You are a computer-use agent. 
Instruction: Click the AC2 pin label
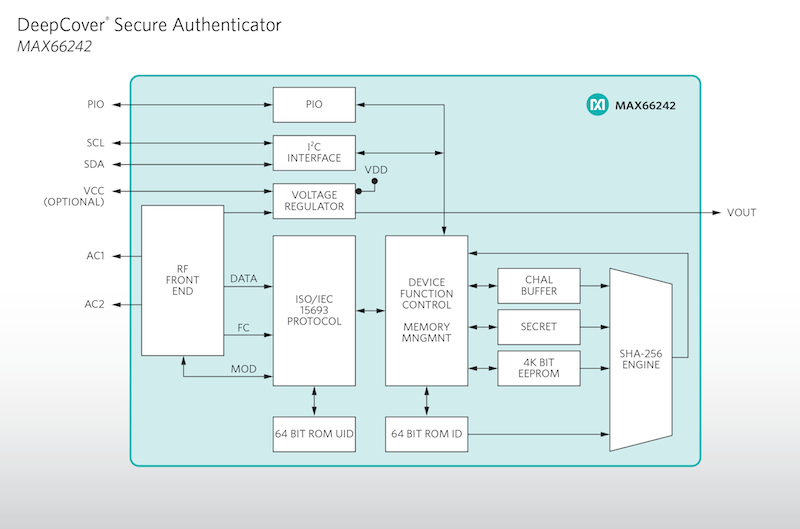94,304
